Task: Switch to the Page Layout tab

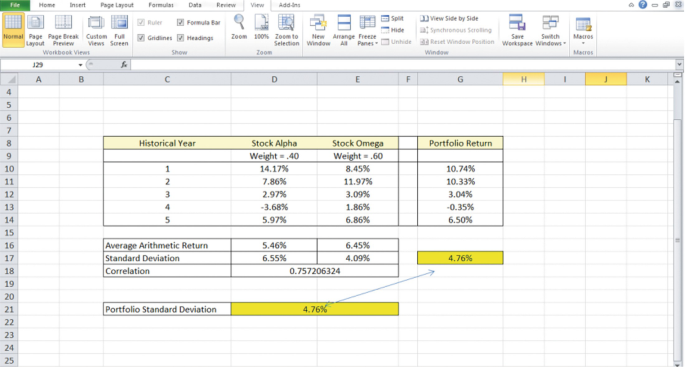Action: pyautogui.click(x=117, y=5)
